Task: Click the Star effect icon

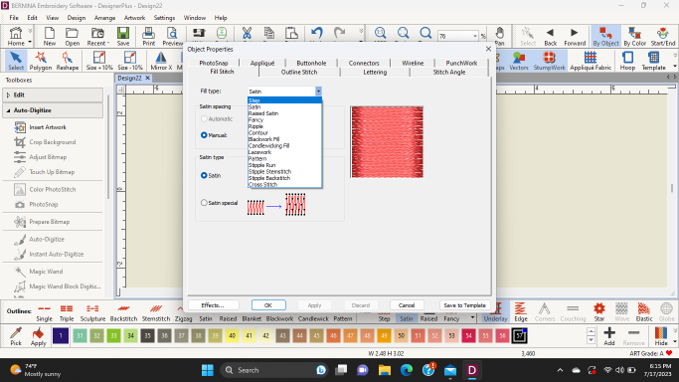Action: (599, 312)
